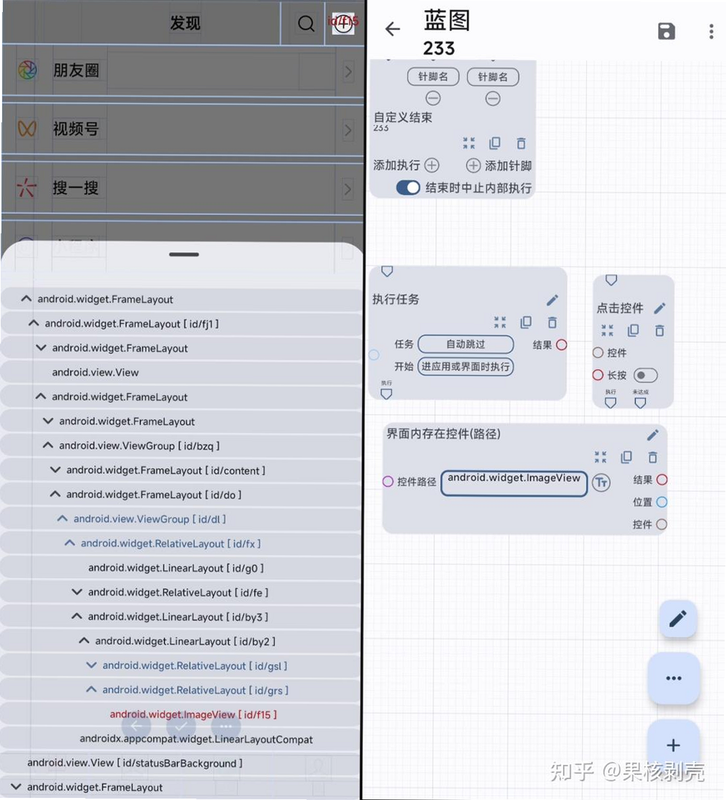Click the search magnifier in 发现 header

306,23
